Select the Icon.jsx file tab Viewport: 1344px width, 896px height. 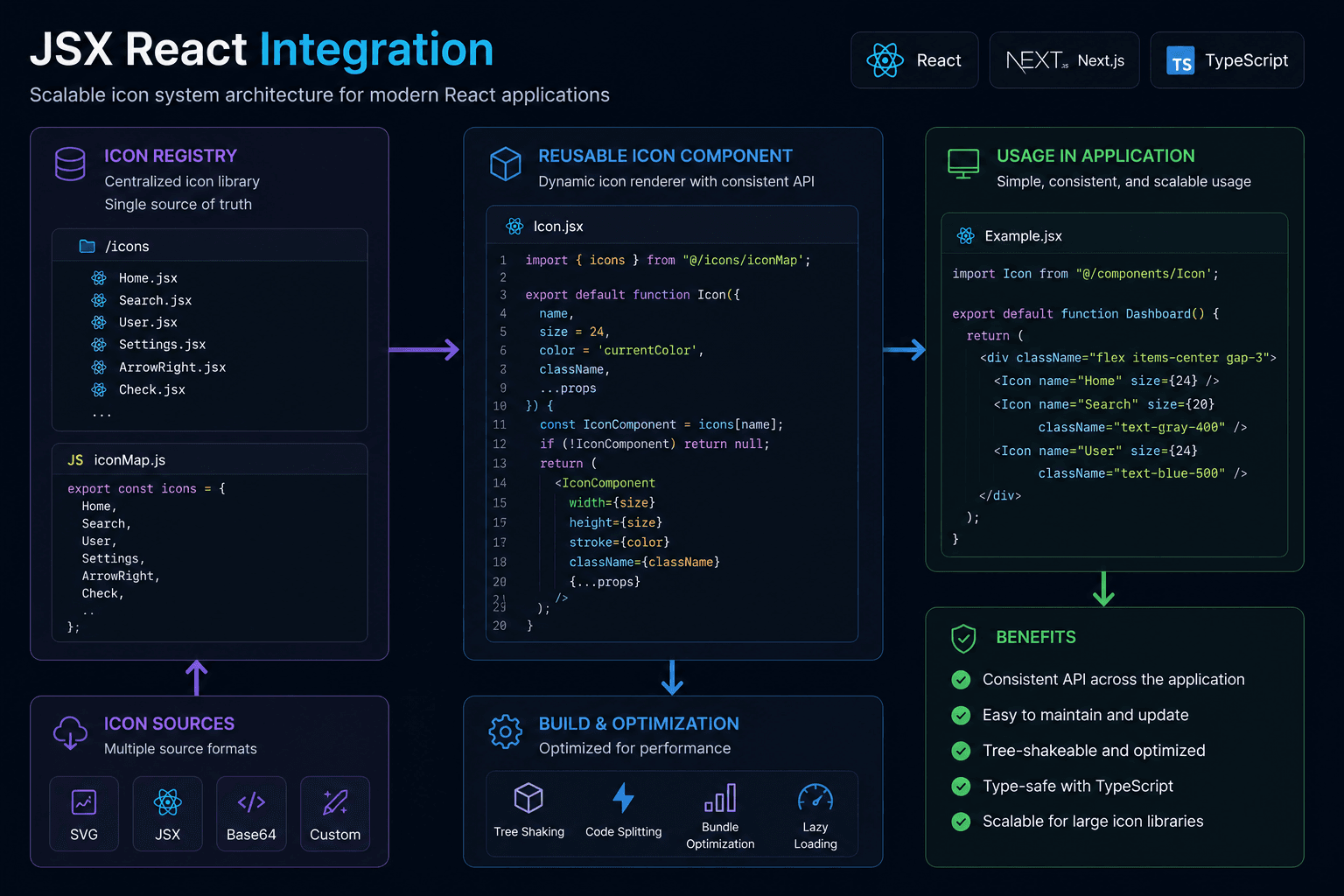tap(672, 226)
